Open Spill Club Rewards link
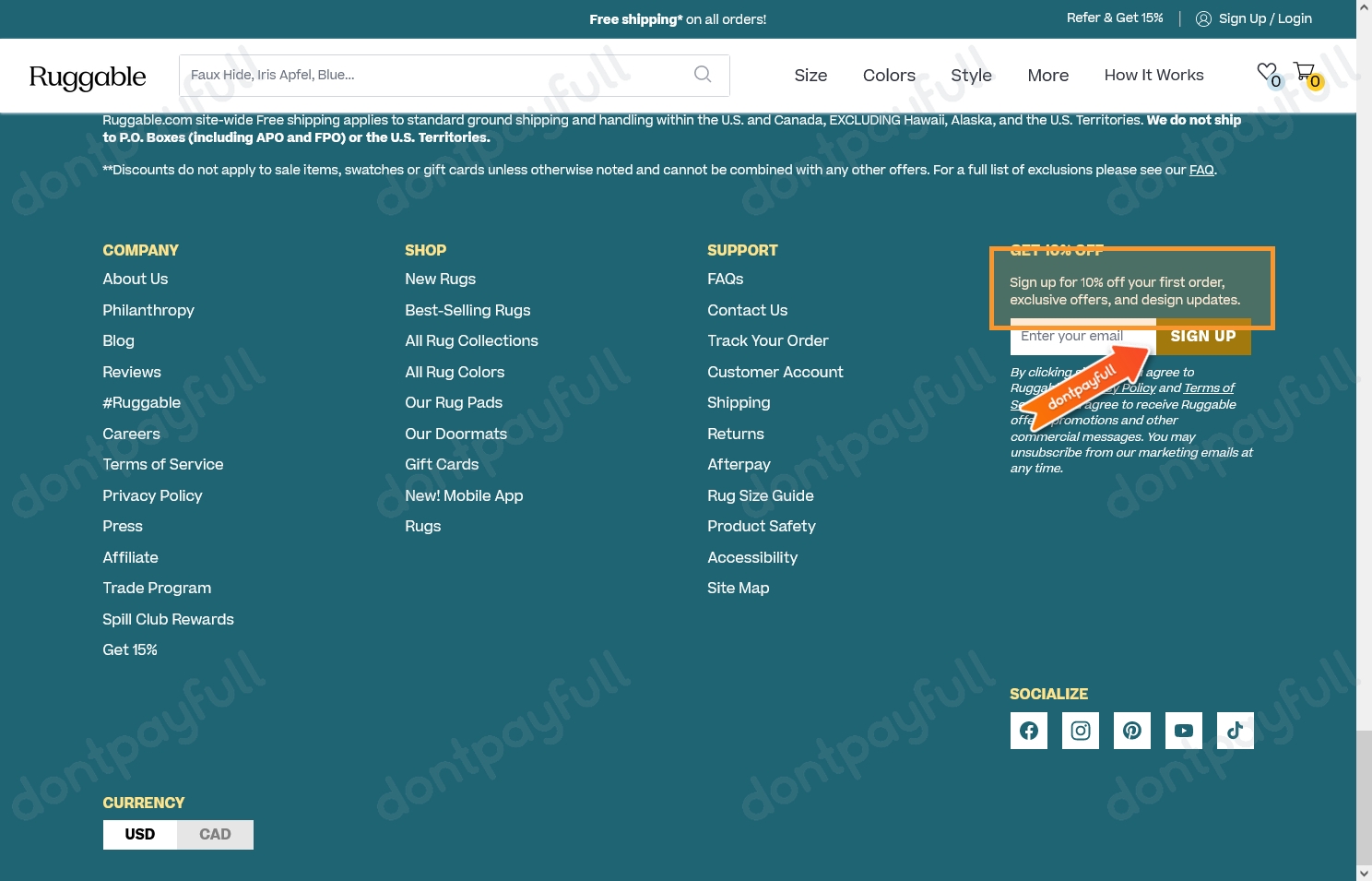This screenshot has height=881, width=1372. tap(169, 619)
